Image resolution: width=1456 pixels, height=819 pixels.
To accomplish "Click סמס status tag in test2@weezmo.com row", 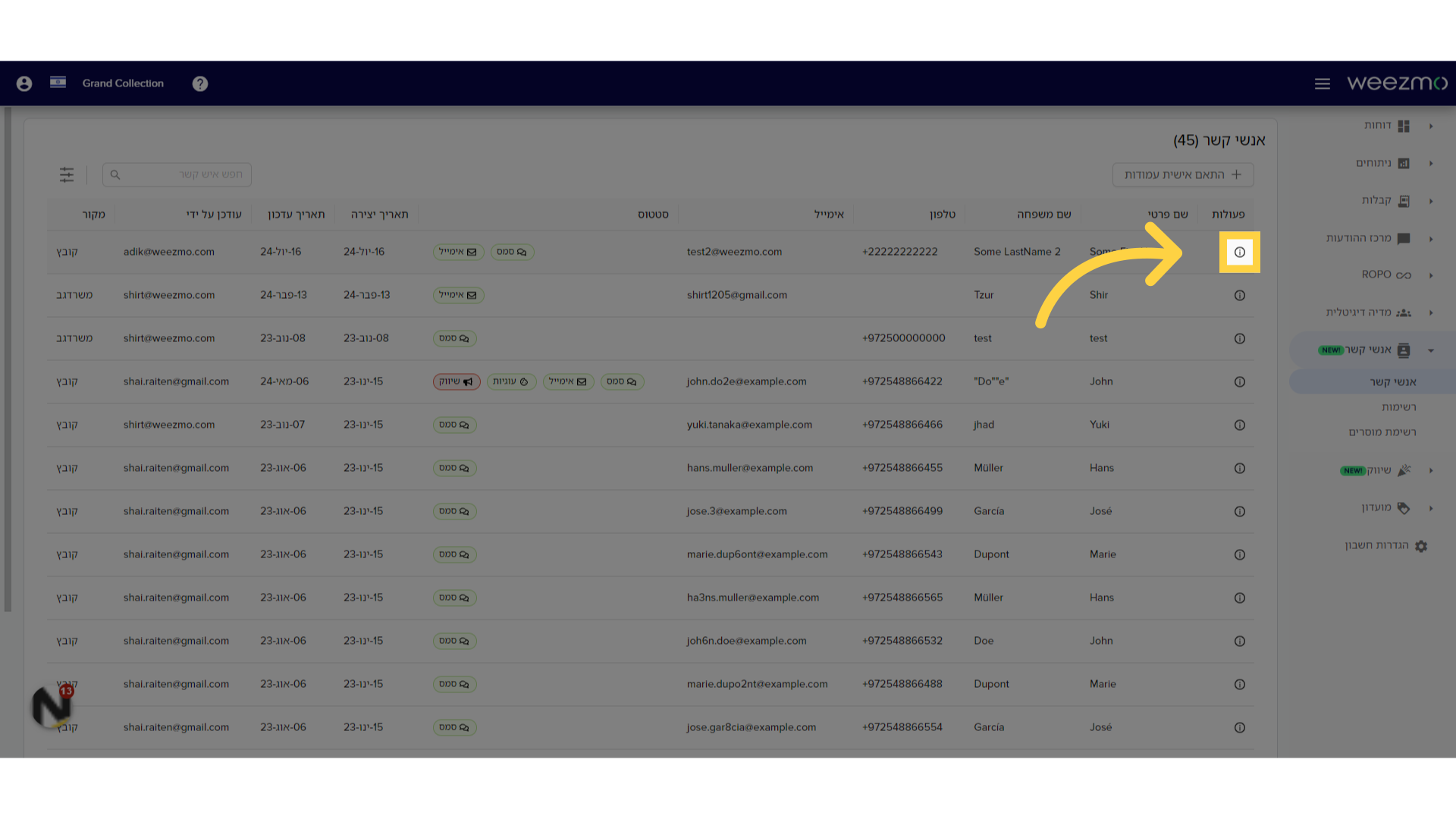I will click(x=512, y=252).
